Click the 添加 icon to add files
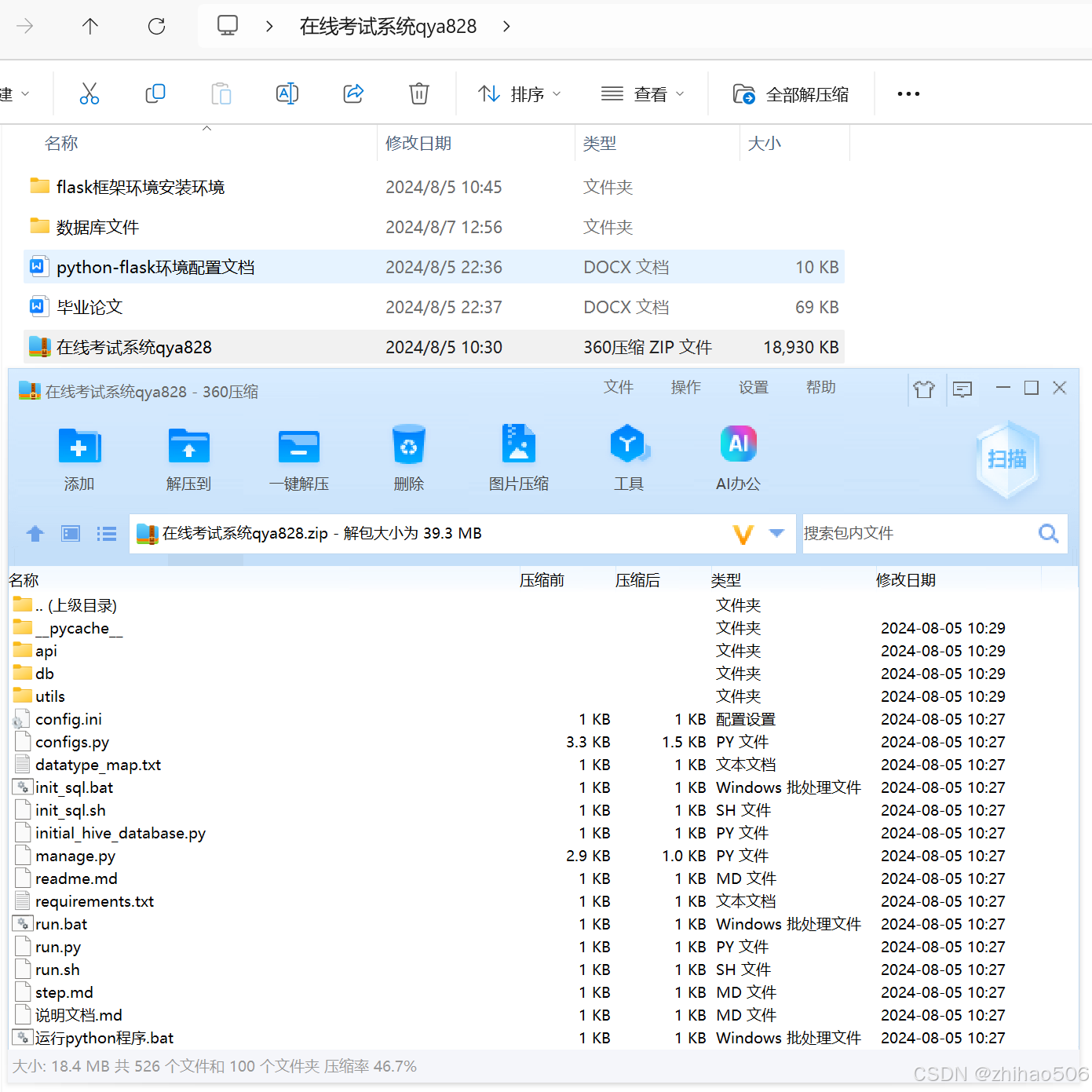1092x1092 pixels. 79,458
